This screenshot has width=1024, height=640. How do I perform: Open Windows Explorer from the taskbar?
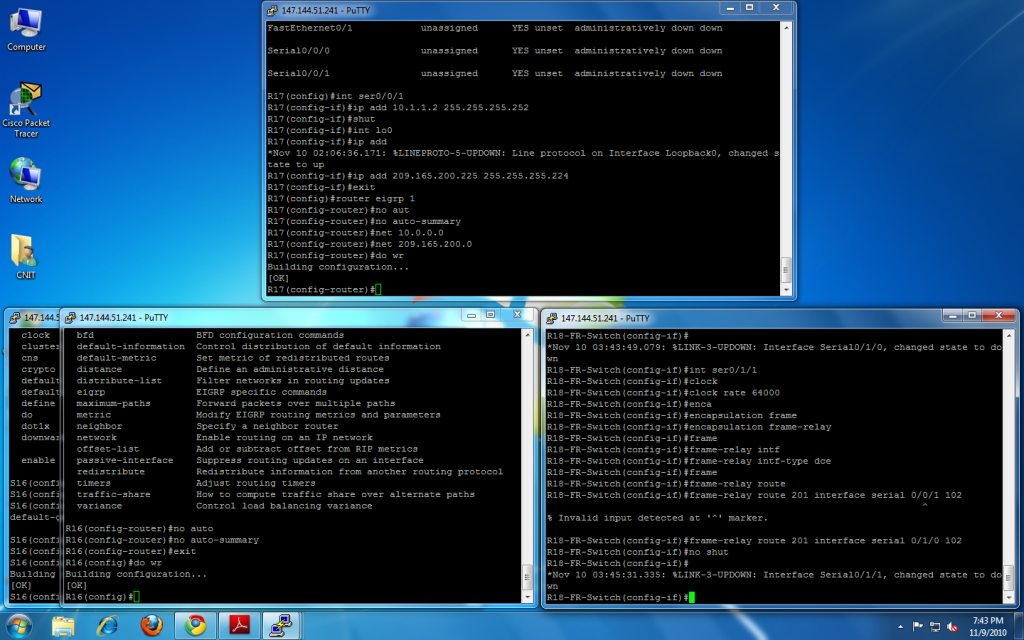tap(63, 626)
